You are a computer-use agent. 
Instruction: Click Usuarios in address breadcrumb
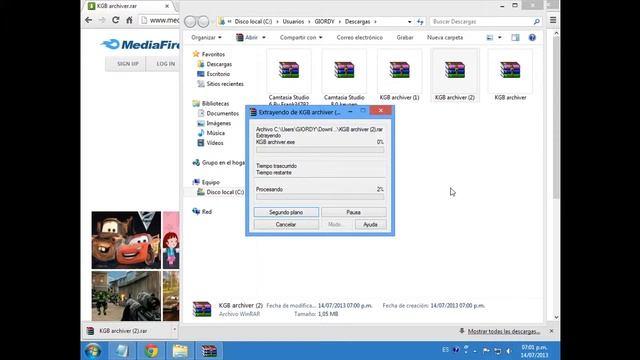pos(293,22)
